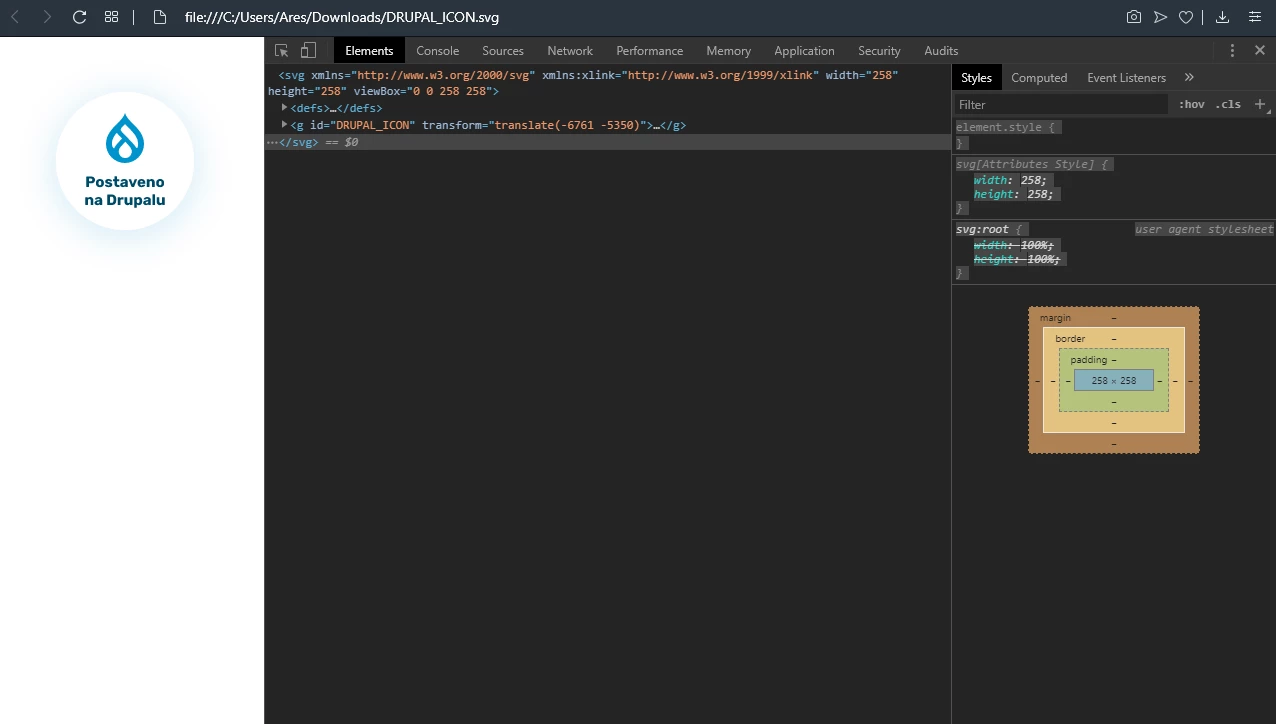This screenshot has height=724, width=1276.
Task: Click the 258 × 258 content box
Action: tap(1114, 380)
